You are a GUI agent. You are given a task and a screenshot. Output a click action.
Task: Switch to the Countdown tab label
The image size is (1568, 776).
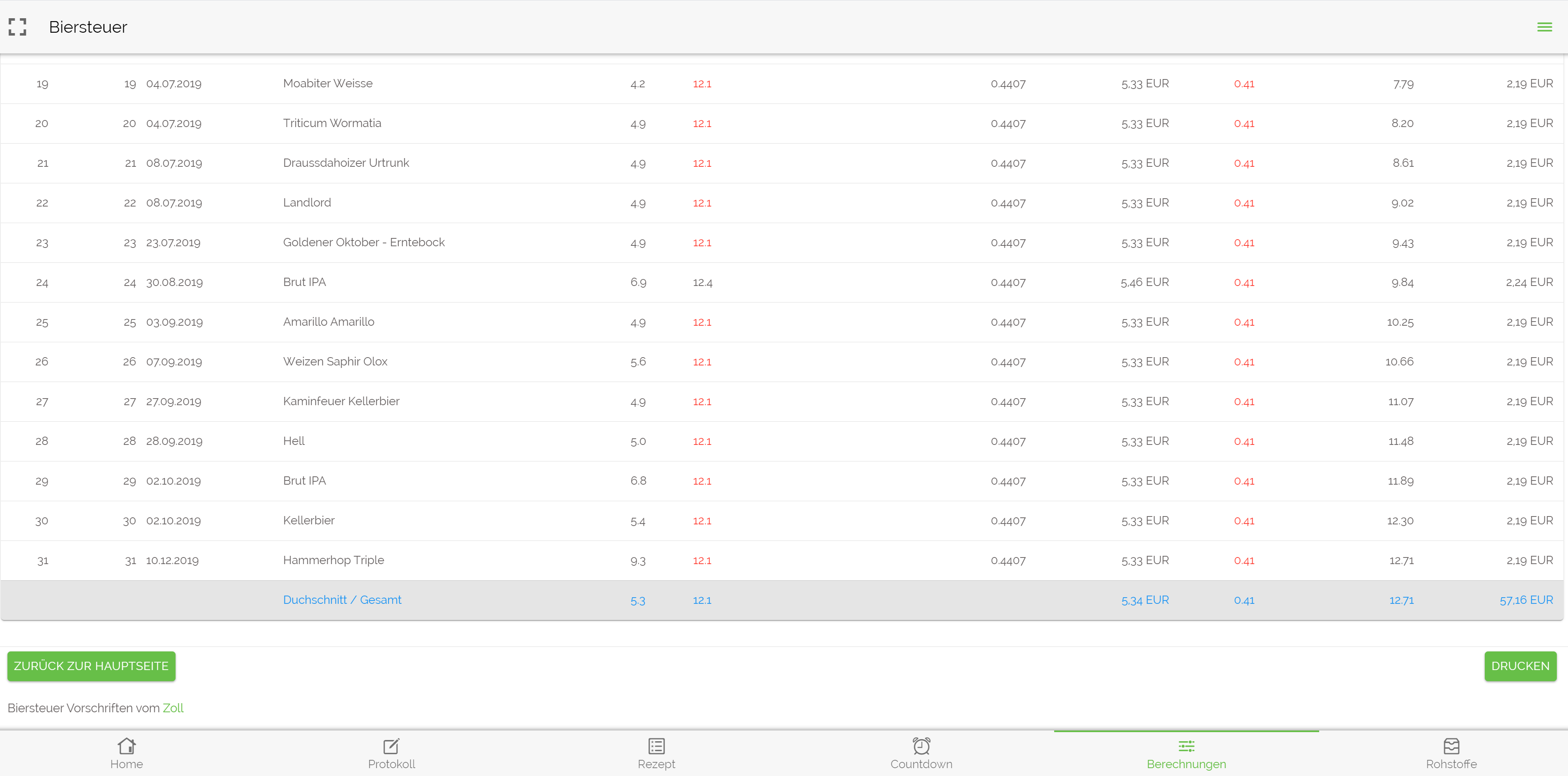(x=921, y=764)
